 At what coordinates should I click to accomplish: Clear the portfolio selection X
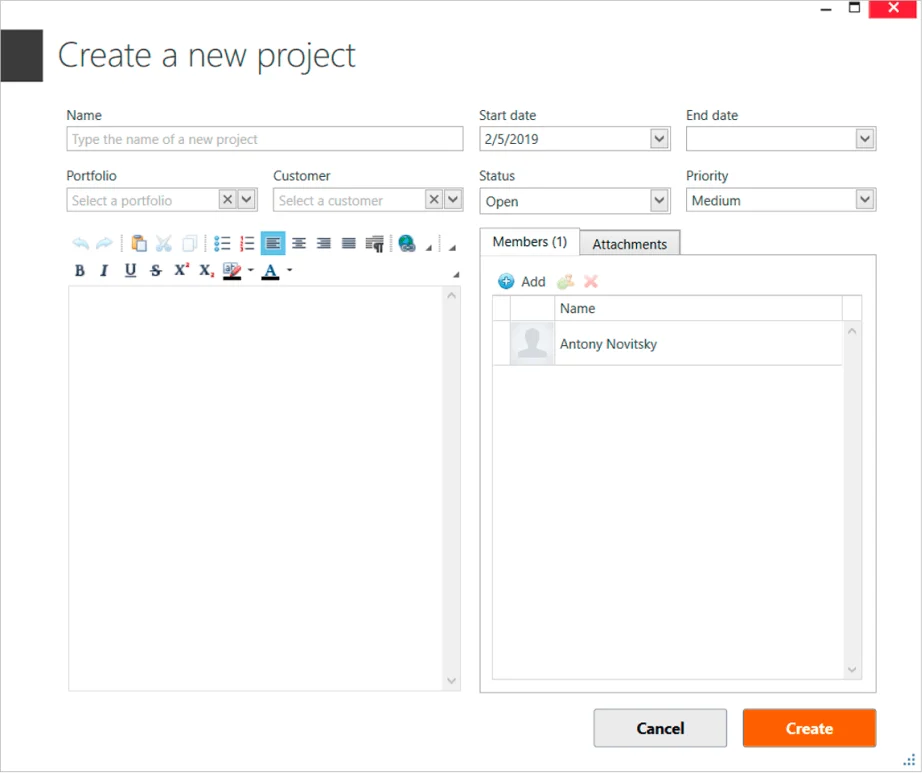[x=228, y=200]
